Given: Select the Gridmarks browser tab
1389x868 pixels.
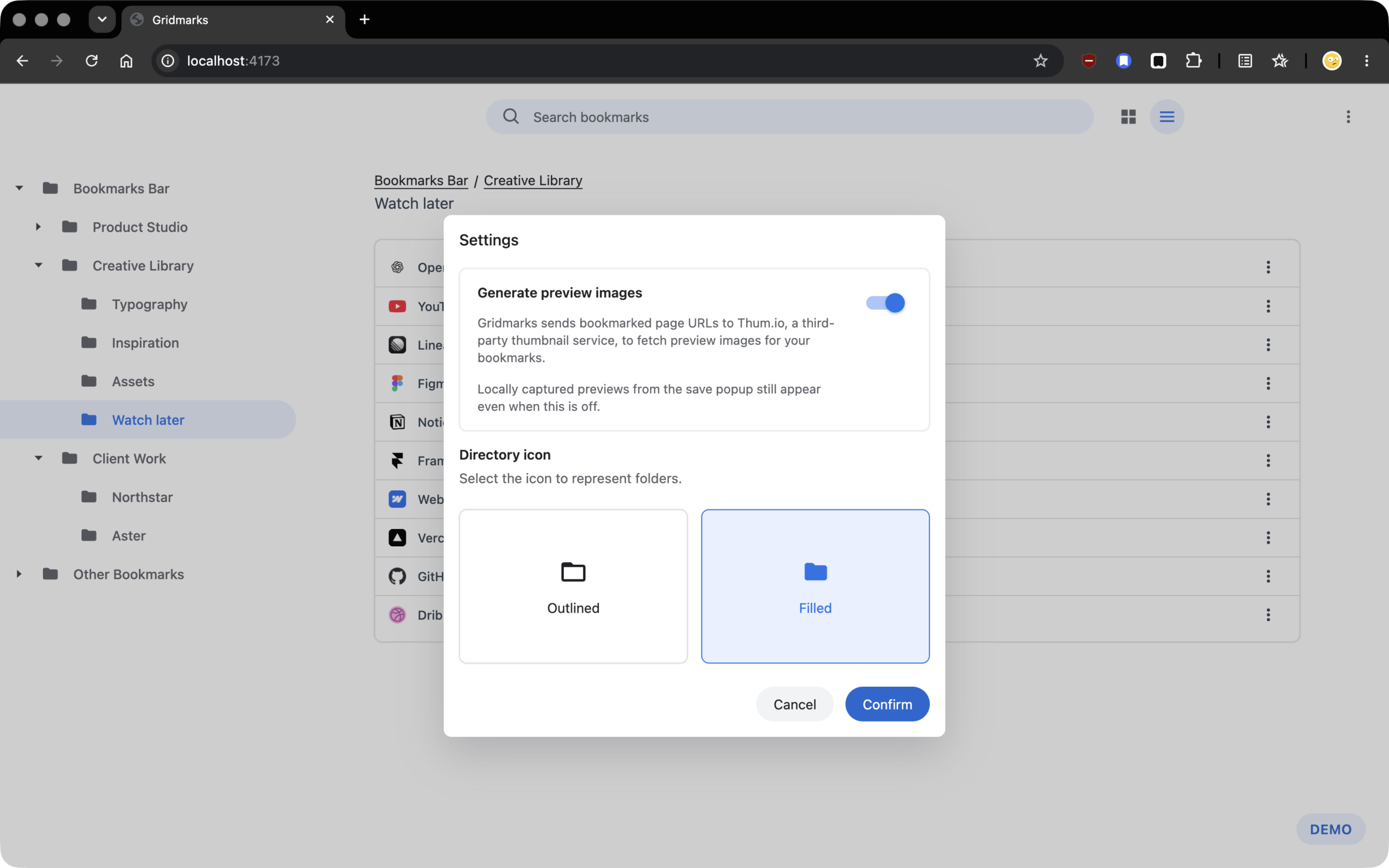Looking at the screenshot, I should [x=234, y=21].
